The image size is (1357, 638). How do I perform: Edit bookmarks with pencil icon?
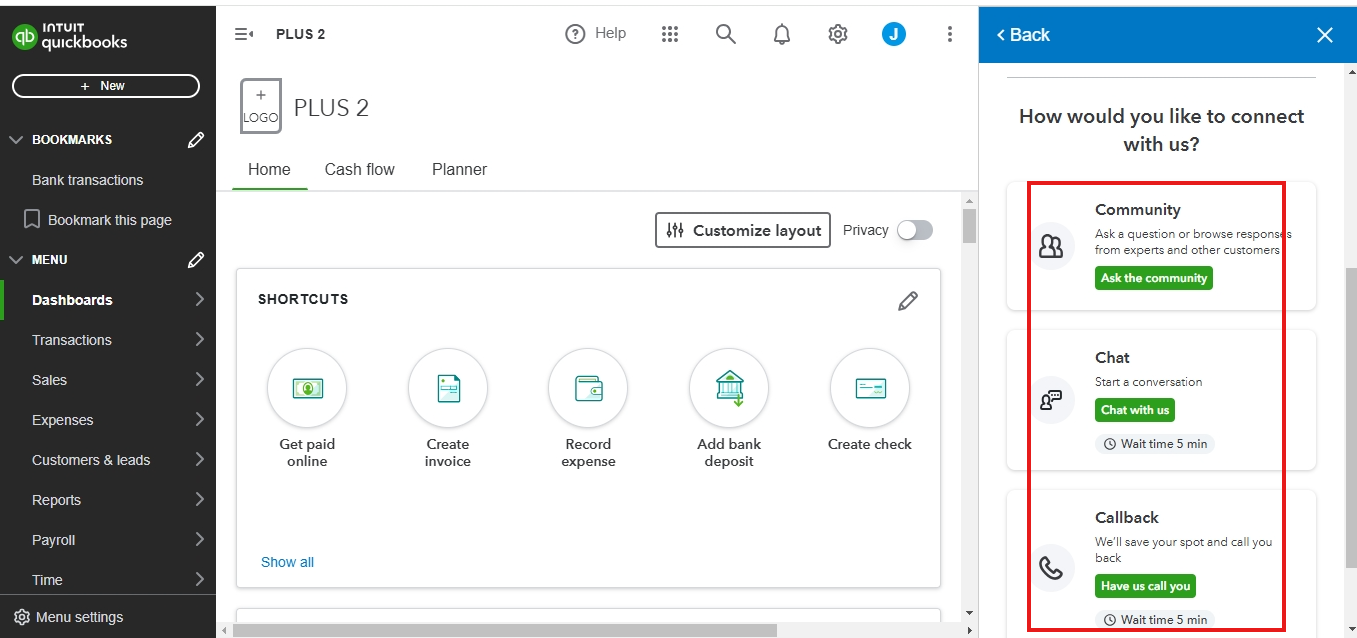pos(196,140)
